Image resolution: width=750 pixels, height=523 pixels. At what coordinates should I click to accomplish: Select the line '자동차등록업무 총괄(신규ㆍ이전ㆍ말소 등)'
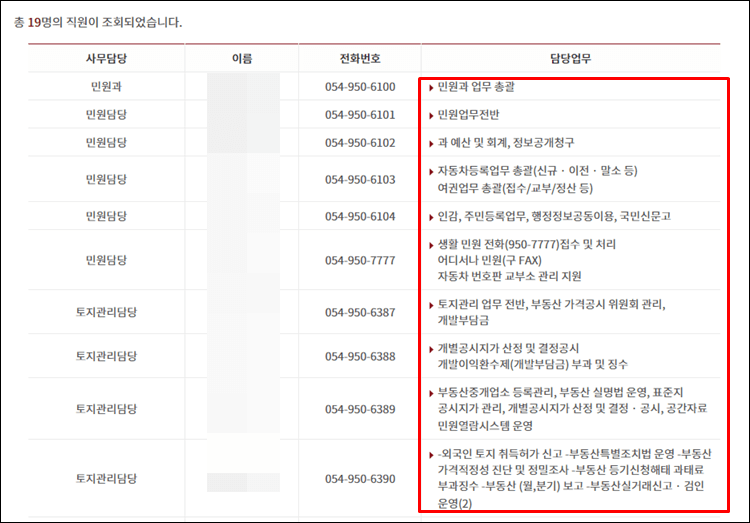537,171
